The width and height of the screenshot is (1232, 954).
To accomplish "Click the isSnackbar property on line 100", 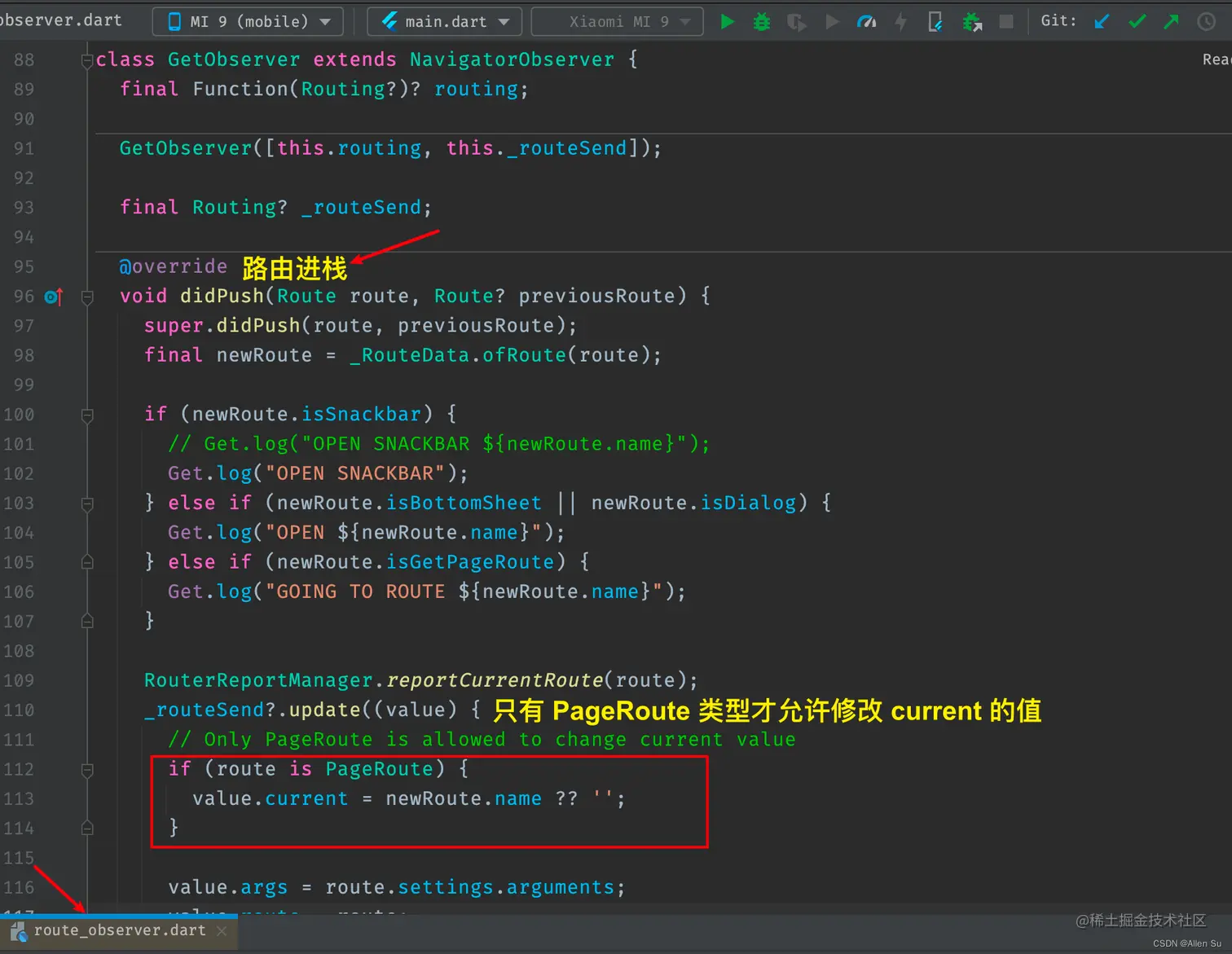I will (361, 414).
